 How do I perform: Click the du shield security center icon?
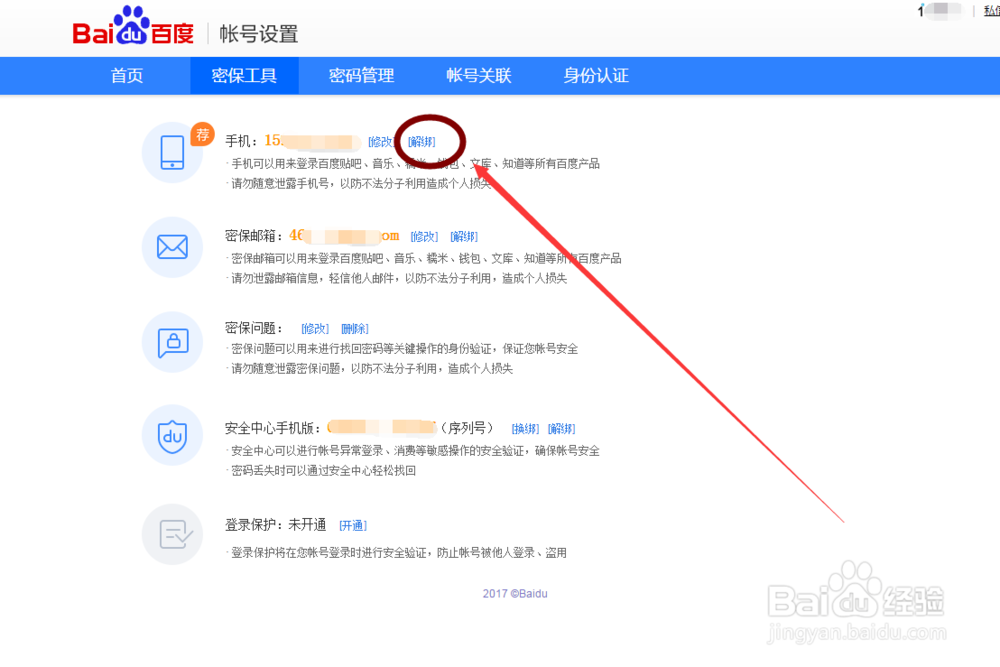pyautogui.click(x=172, y=436)
